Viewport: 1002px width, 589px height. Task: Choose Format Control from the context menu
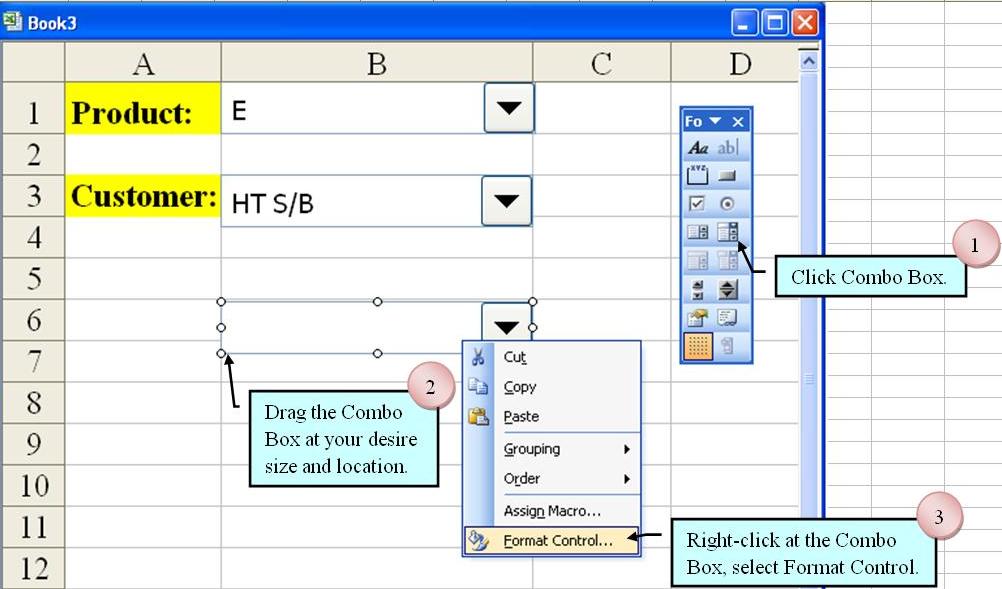point(555,540)
